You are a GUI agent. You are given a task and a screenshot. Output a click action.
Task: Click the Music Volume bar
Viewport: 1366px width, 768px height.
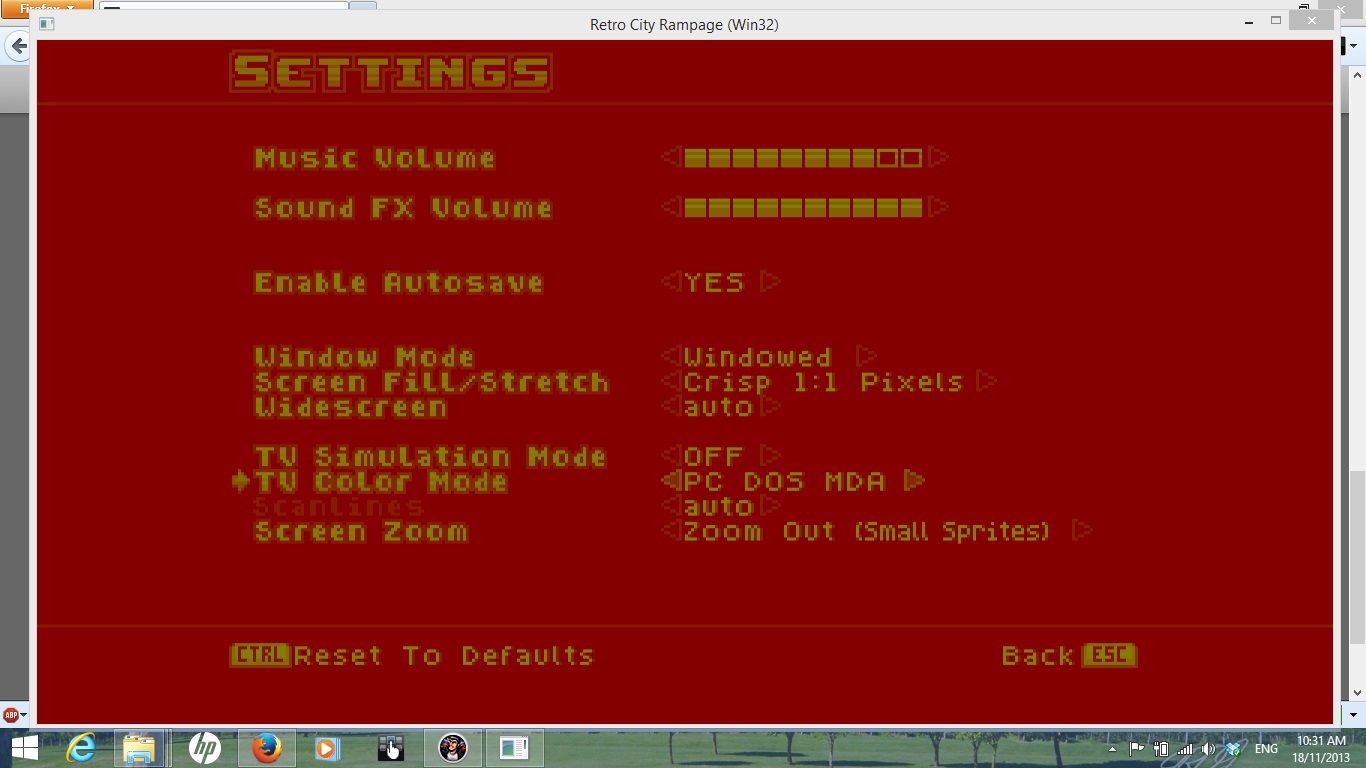coord(803,157)
